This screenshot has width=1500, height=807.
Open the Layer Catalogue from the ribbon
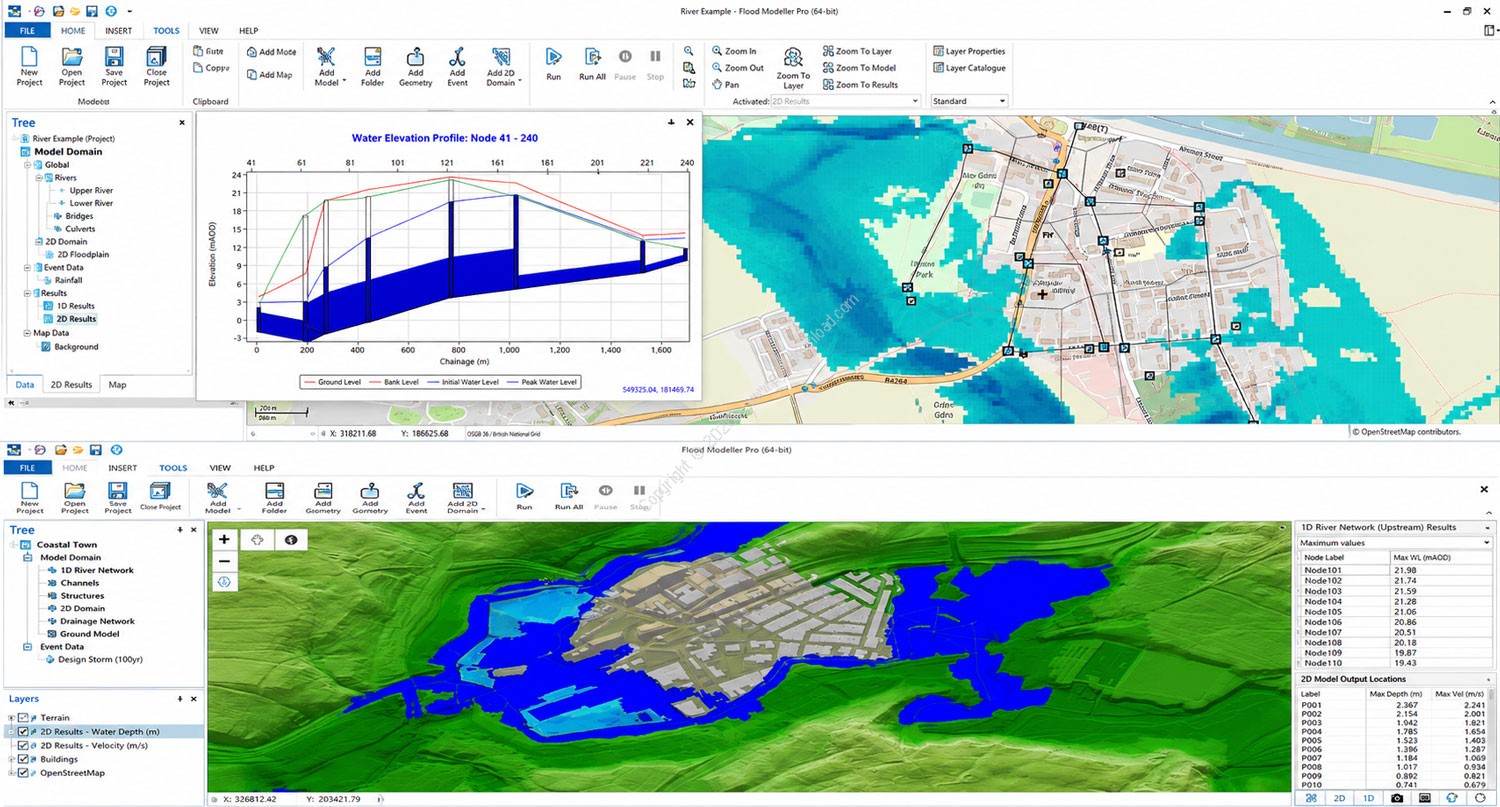[969, 68]
